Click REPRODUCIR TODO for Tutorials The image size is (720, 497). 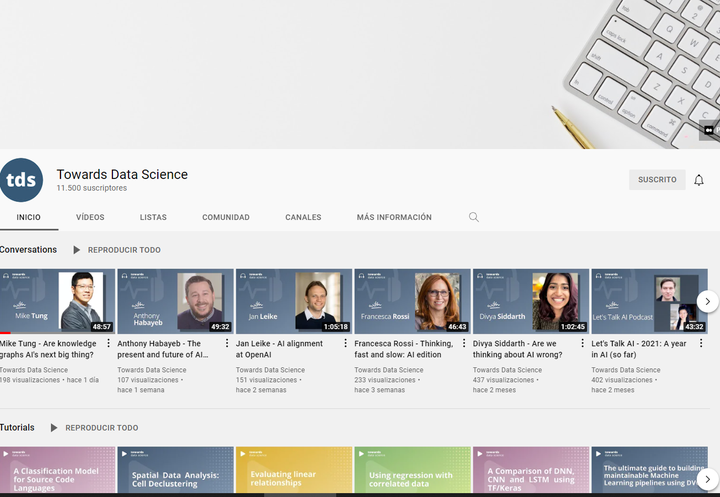click(x=101, y=428)
